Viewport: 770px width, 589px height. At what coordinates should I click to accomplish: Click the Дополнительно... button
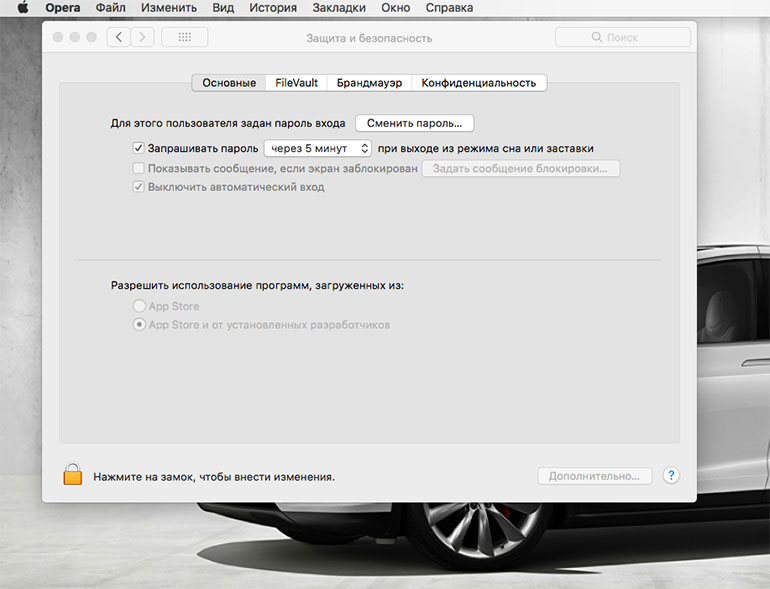595,476
